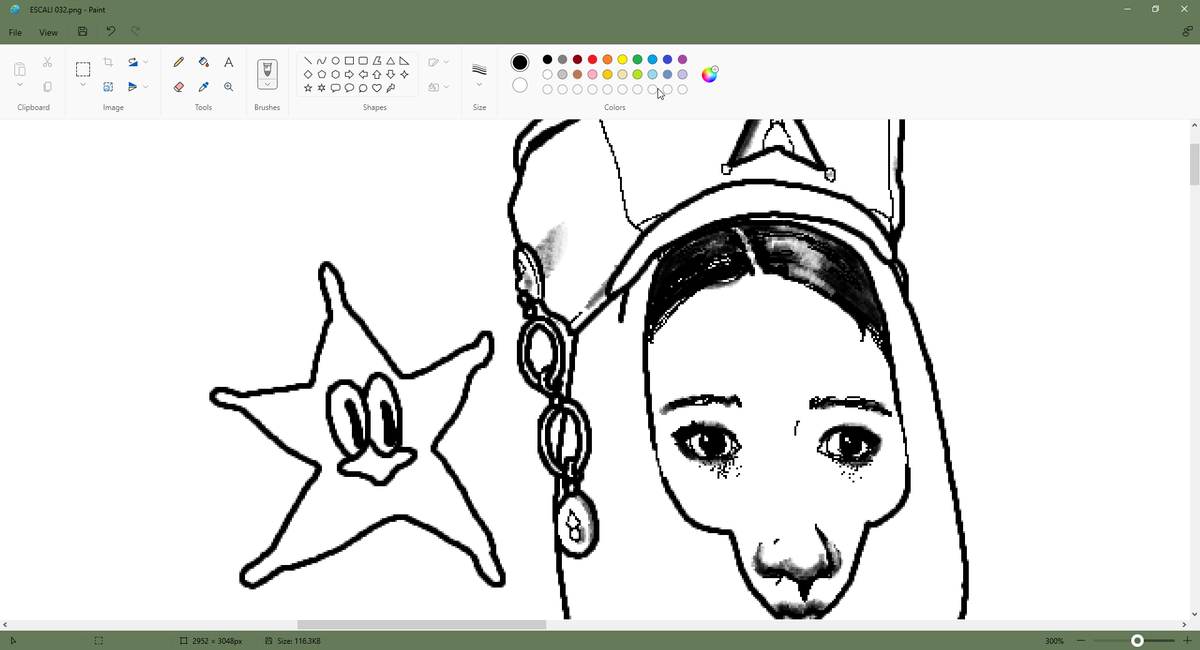Expand the Paste options arrow
This screenshot has height=650, width=1200.
pyautogui.click(x=20, y=86)
